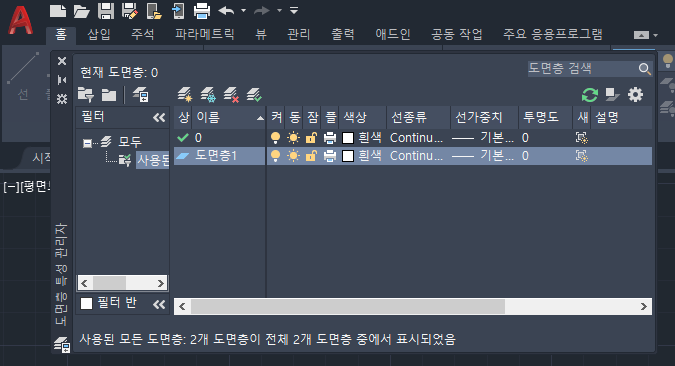Click the 투명도 column header
Image resolution: width=675 pixels, height=366 pixels.
545,118
